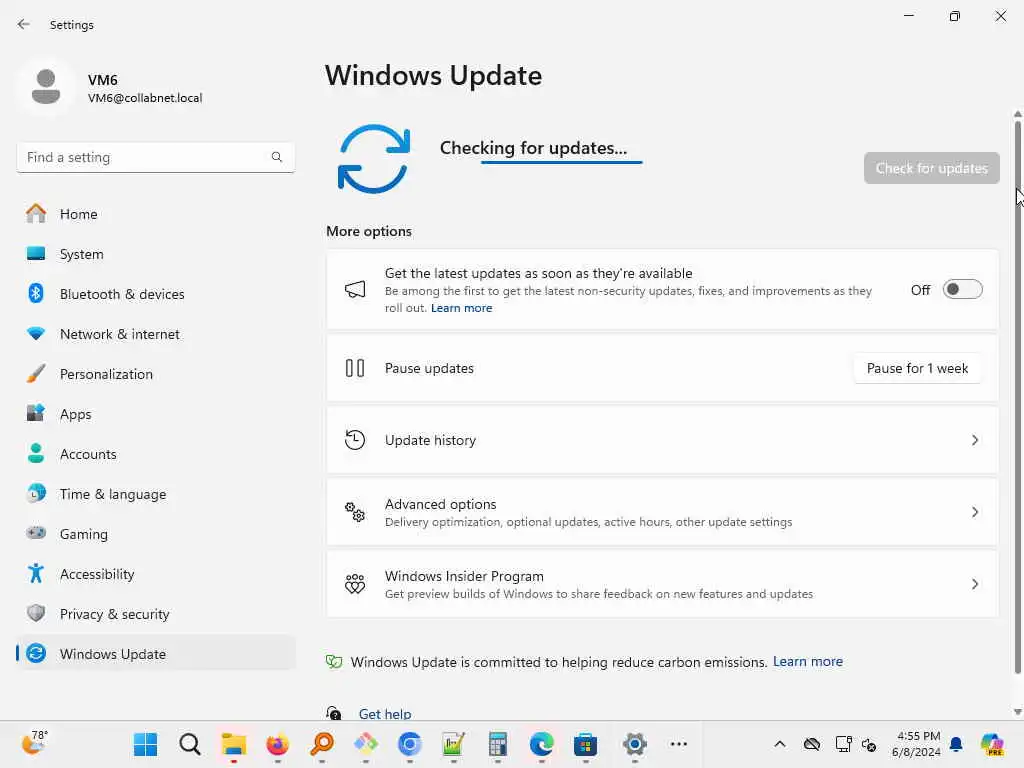The width and height of the screenshot is (1024, 768).
Task: Click the Check for updates button
Action: pos(931,168)
